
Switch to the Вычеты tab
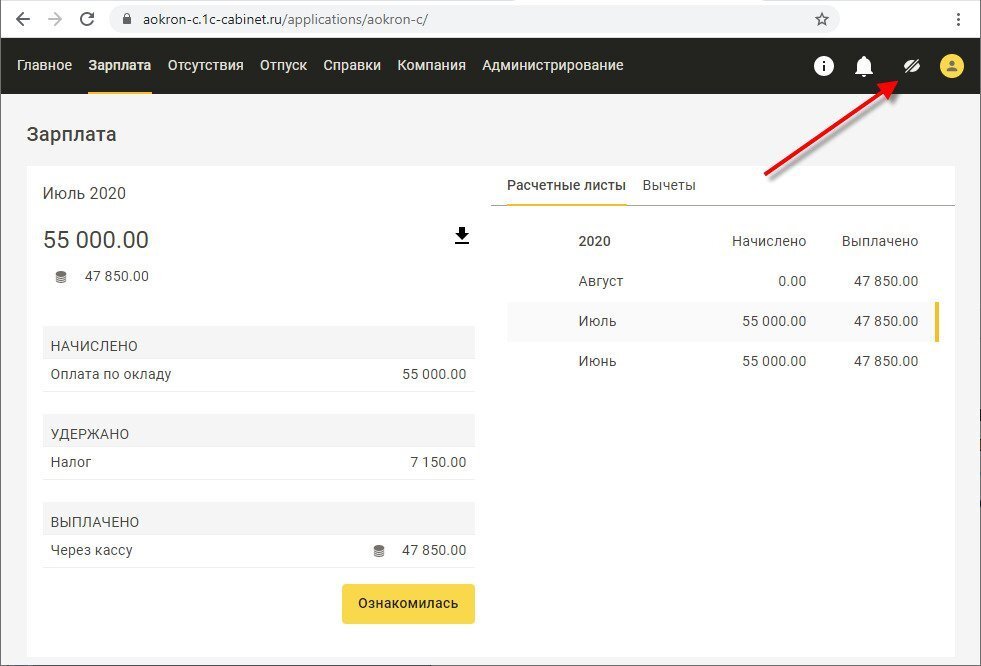pyautogui.click(x=669, y=185)
